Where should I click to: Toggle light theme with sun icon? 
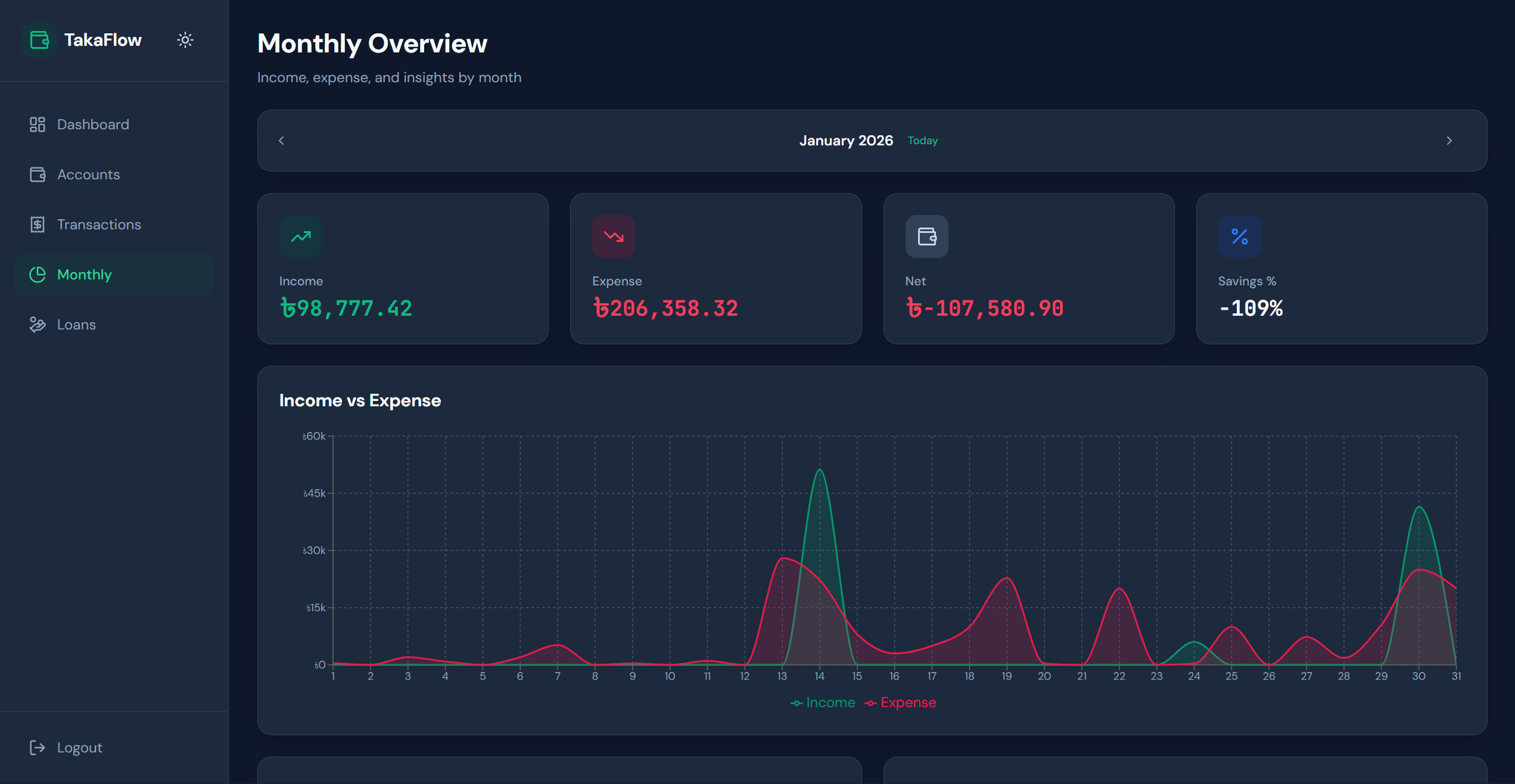point(185,40)
